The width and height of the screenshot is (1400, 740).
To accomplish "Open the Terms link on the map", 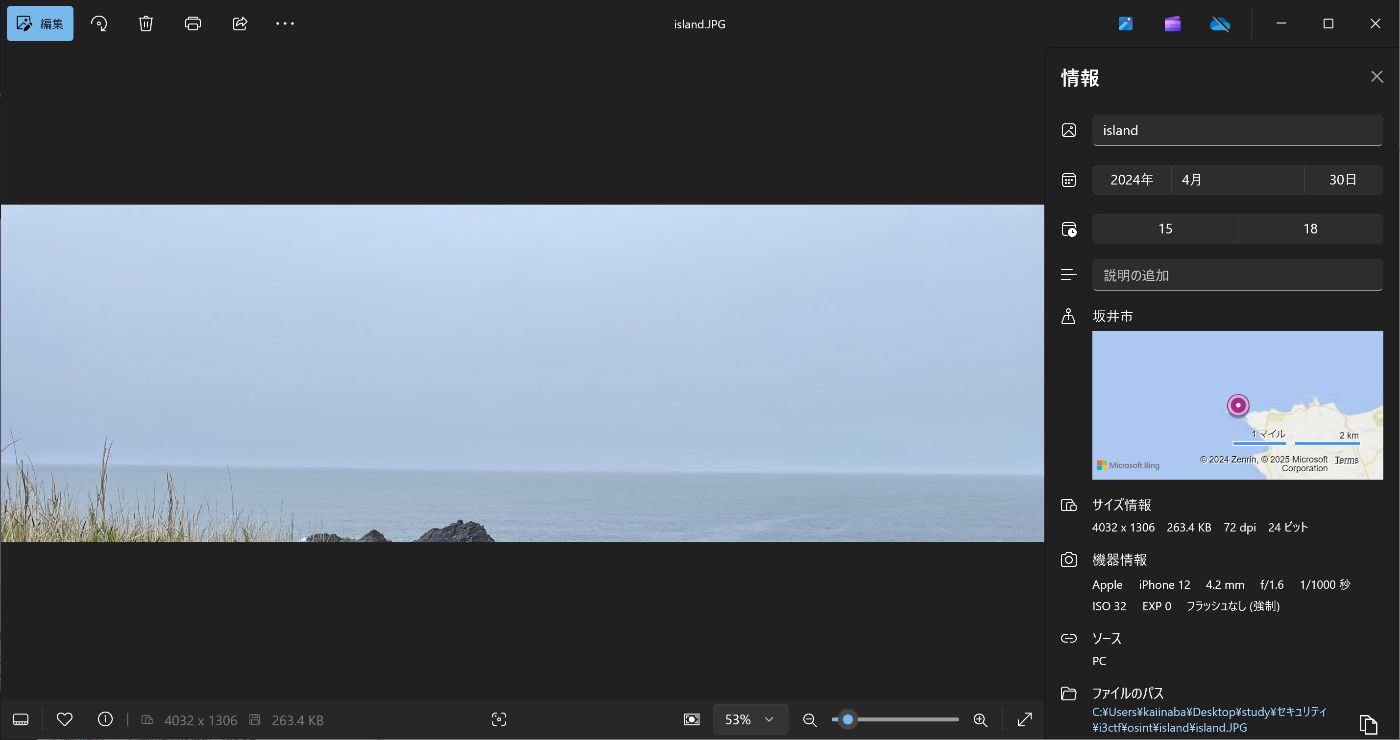I will pyautogui.click(x=1346, y=460).
